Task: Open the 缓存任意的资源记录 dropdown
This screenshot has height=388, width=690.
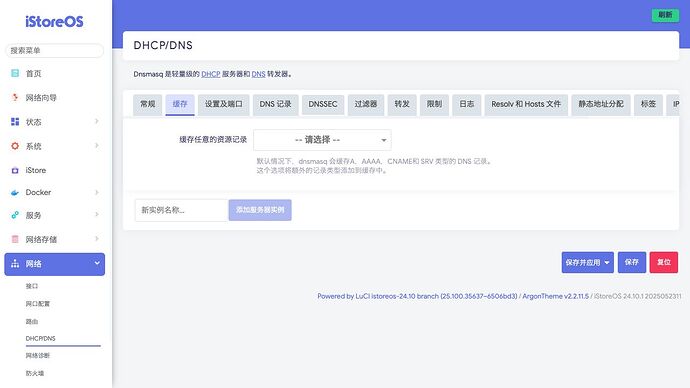Action: coord(322,140)
